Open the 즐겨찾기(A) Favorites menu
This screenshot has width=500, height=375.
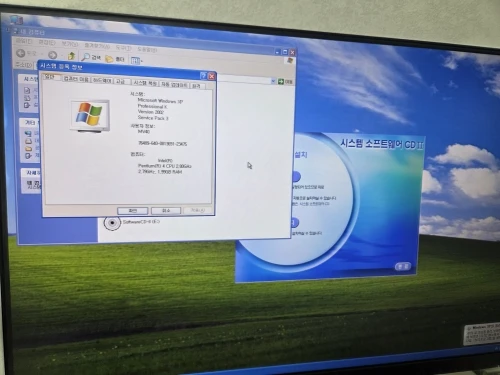[x=97, y=45]
